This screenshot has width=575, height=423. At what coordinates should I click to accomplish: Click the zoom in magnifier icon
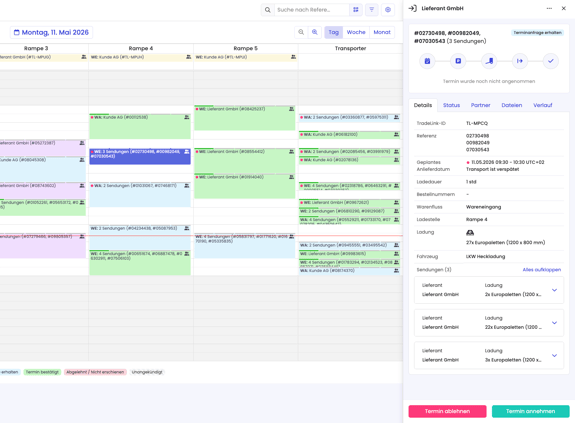[315, 32]
